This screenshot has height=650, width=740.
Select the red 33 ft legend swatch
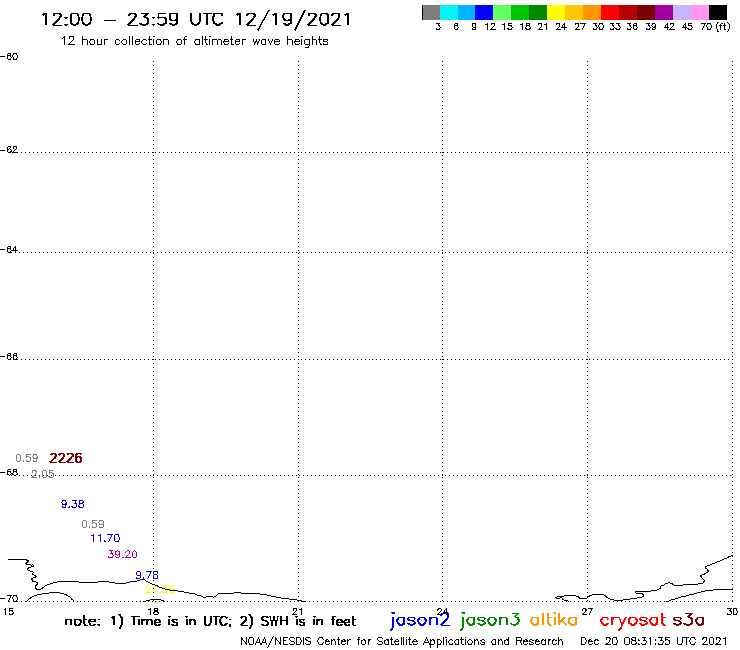click(x=610, y=12)
